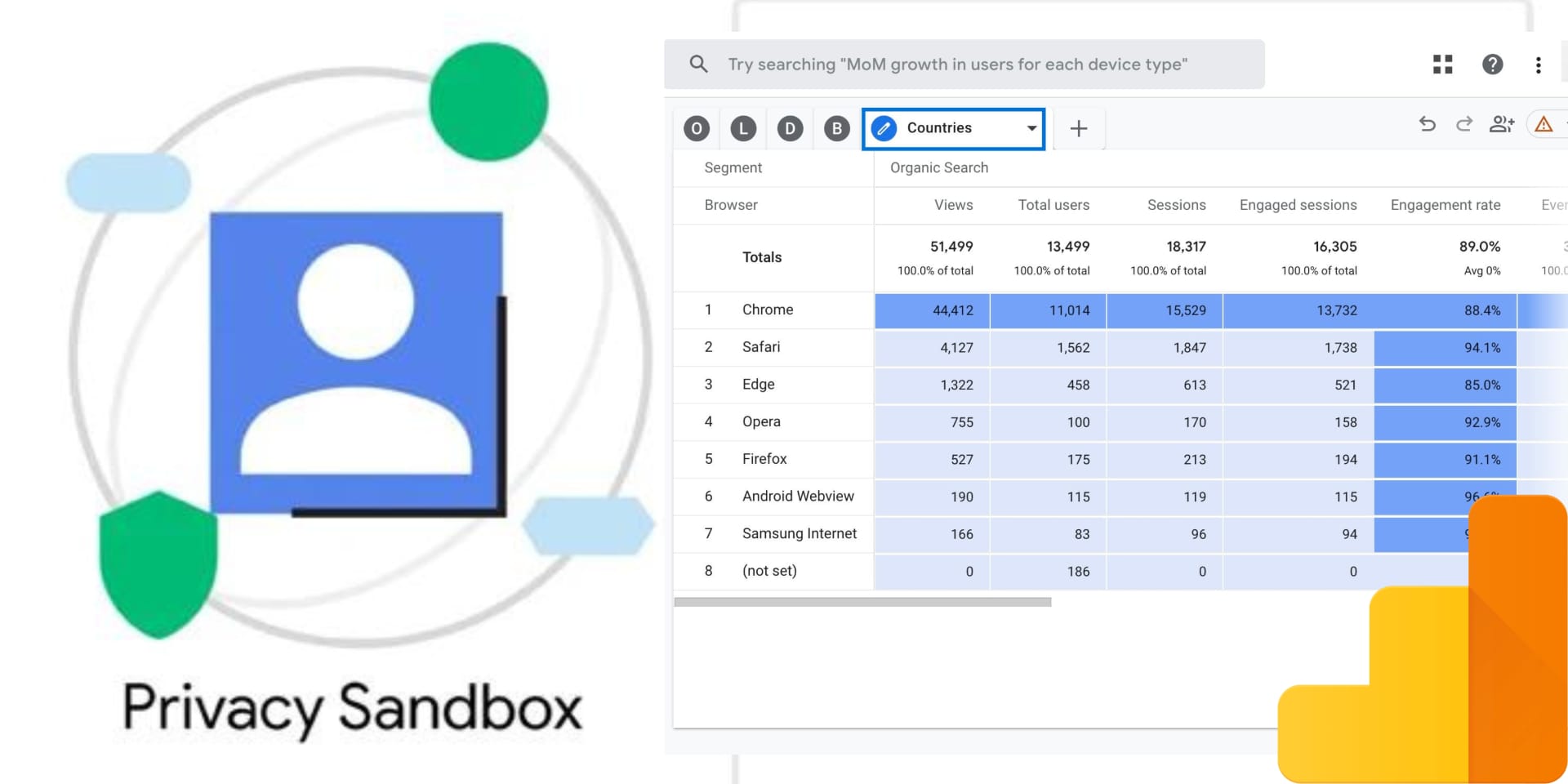
Task: Click the redo arrow icon
Action: (x=1463, y=124)
